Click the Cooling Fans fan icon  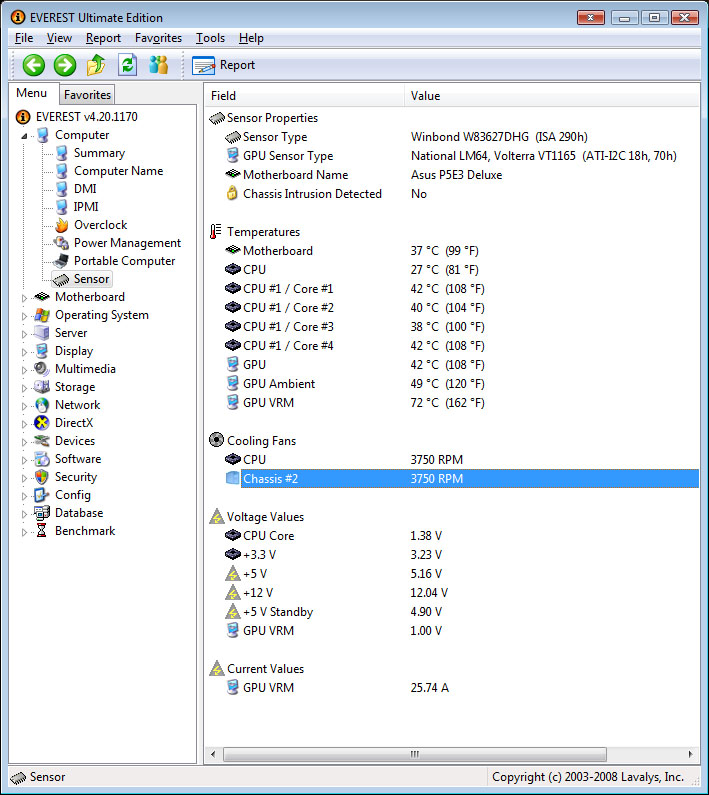coord(217,440)
